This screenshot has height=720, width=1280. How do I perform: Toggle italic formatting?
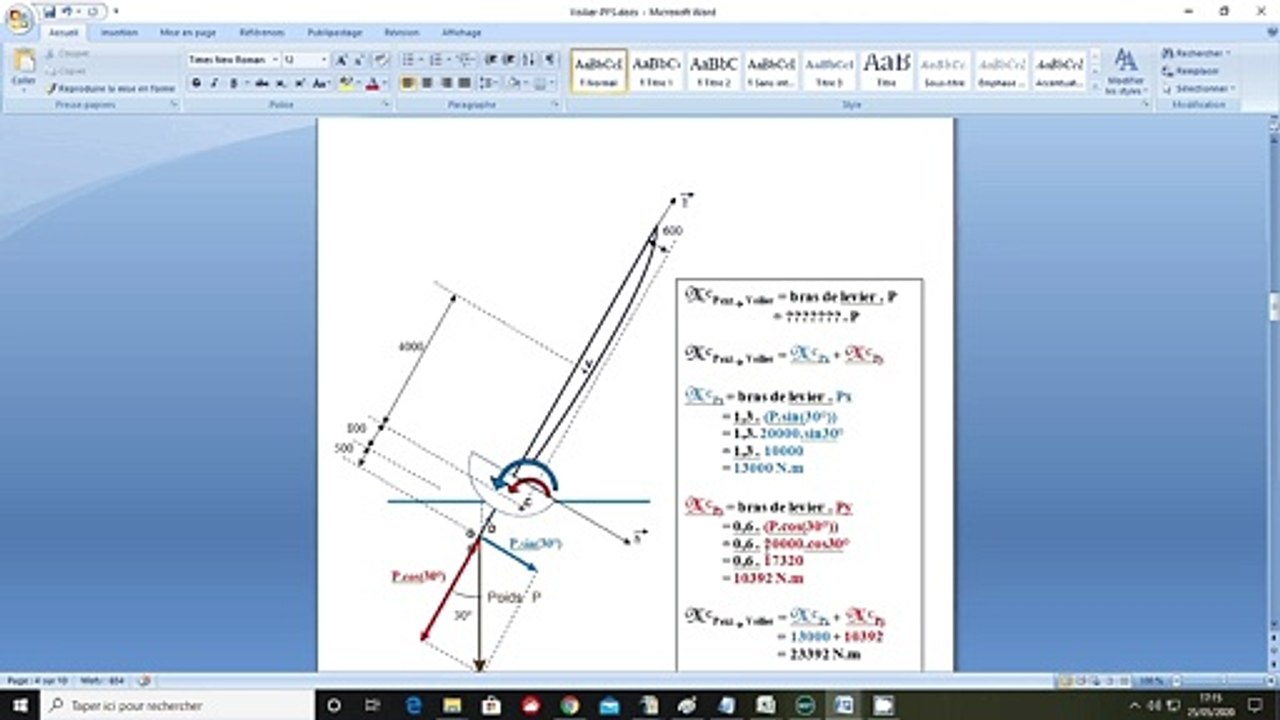coord(214,83)
